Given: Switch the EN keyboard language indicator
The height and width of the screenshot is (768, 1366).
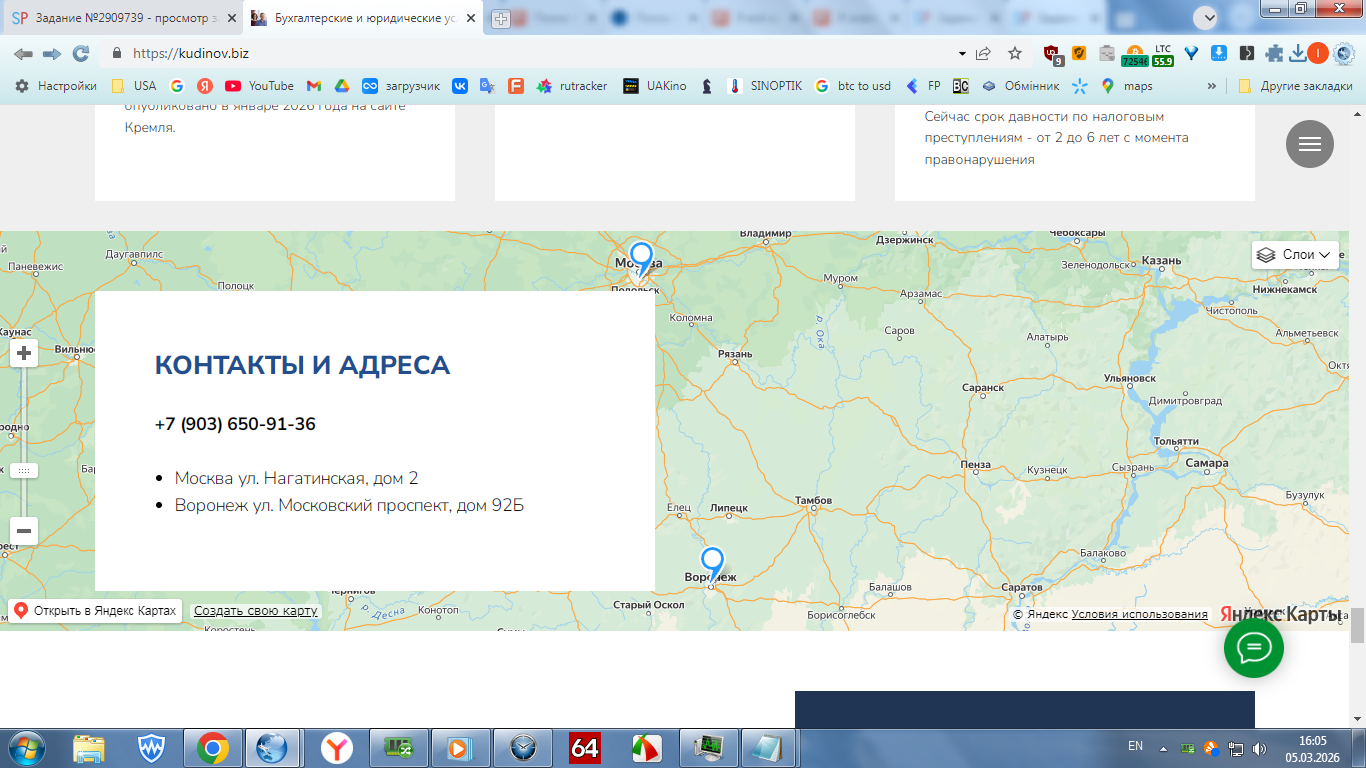Looking at the screenshot, I should [1135, 746].
